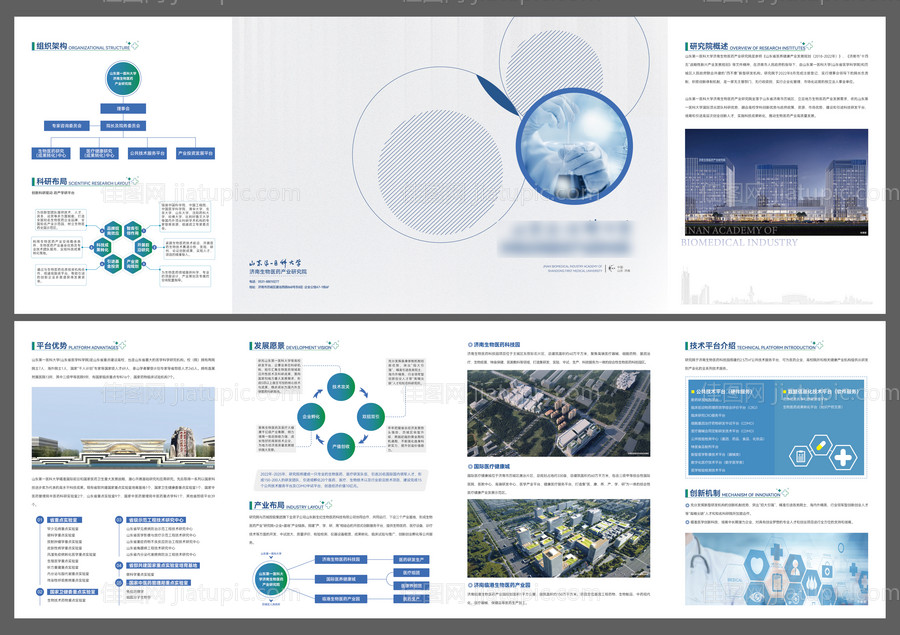
Task: Click the clipboard hexagon icon
Action: tap(802, 458)
